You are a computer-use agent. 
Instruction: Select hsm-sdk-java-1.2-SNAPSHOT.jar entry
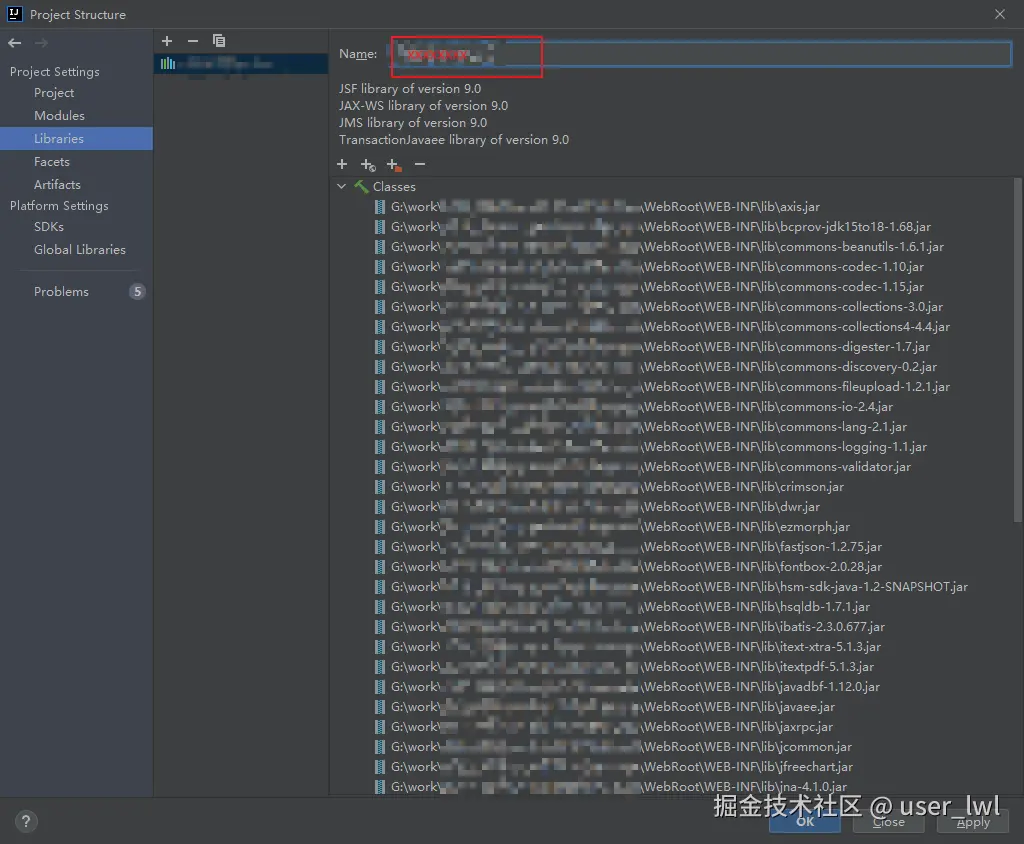pos(671,587)
